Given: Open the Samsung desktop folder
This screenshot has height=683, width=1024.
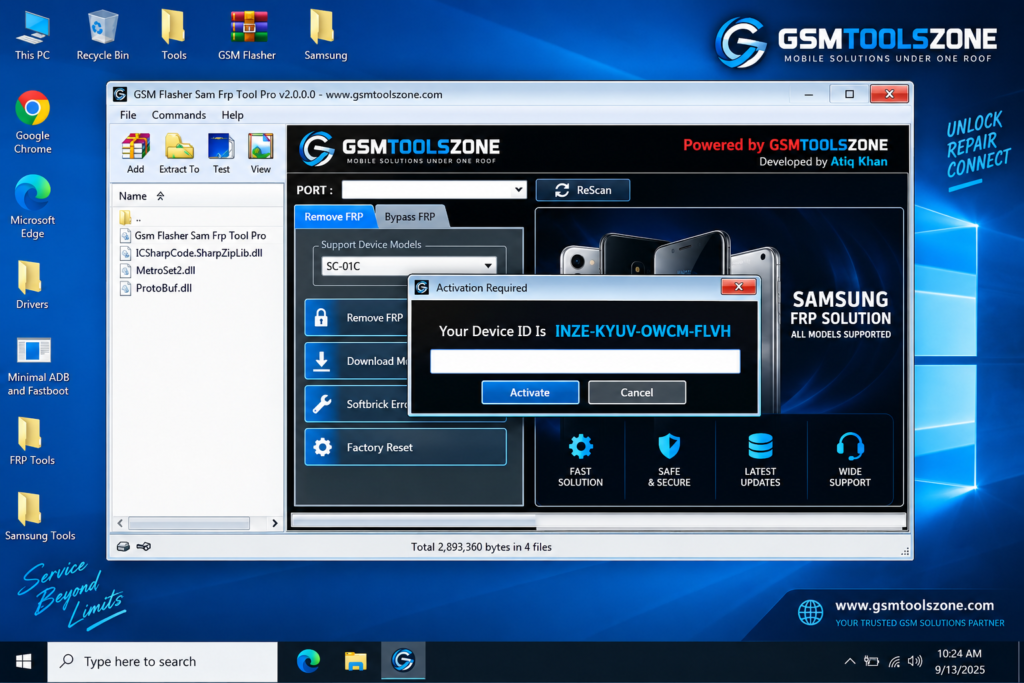Looking at the screenshot, I should click(x=325, y=37).
